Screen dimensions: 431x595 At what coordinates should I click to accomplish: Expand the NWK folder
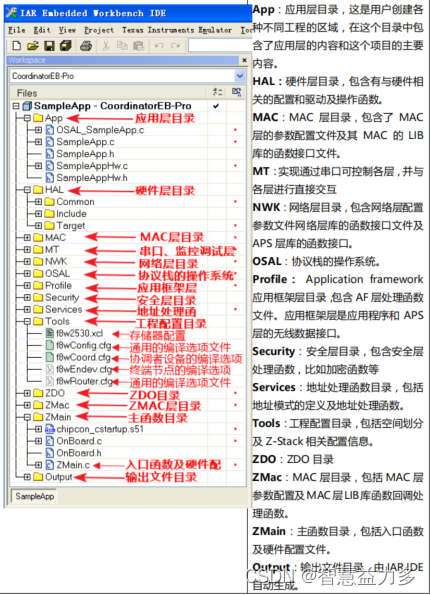click(27, 261)
